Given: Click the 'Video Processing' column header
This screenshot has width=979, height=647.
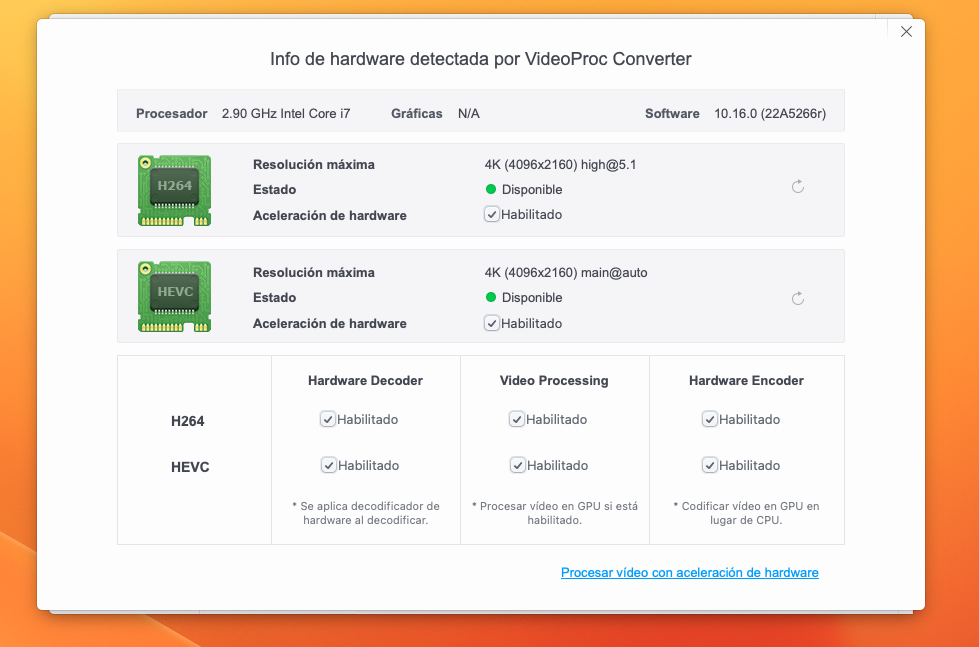Looking at the screenshot, I should point(554,380).
